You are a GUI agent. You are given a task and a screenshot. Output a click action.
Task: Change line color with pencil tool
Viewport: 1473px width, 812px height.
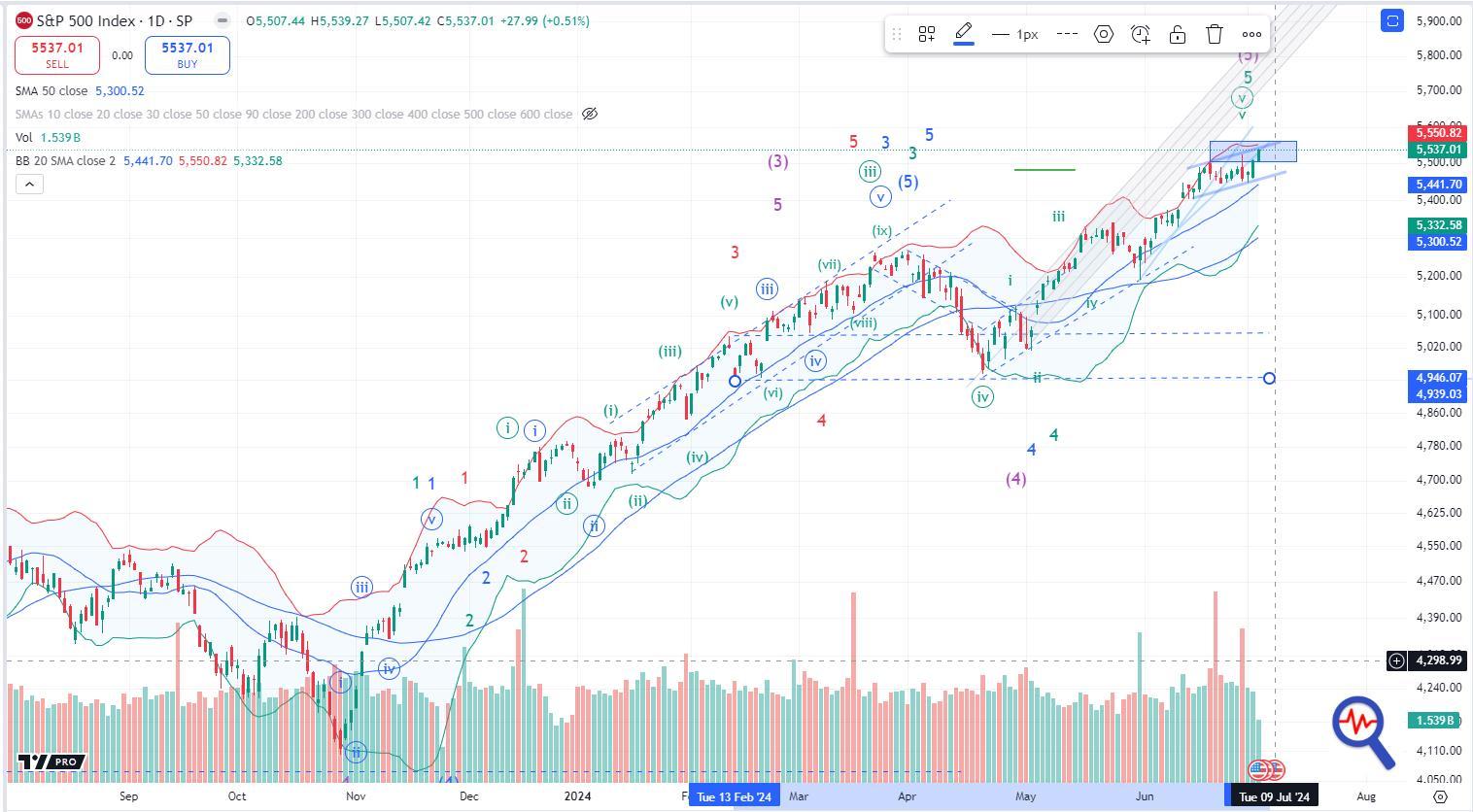964,34
